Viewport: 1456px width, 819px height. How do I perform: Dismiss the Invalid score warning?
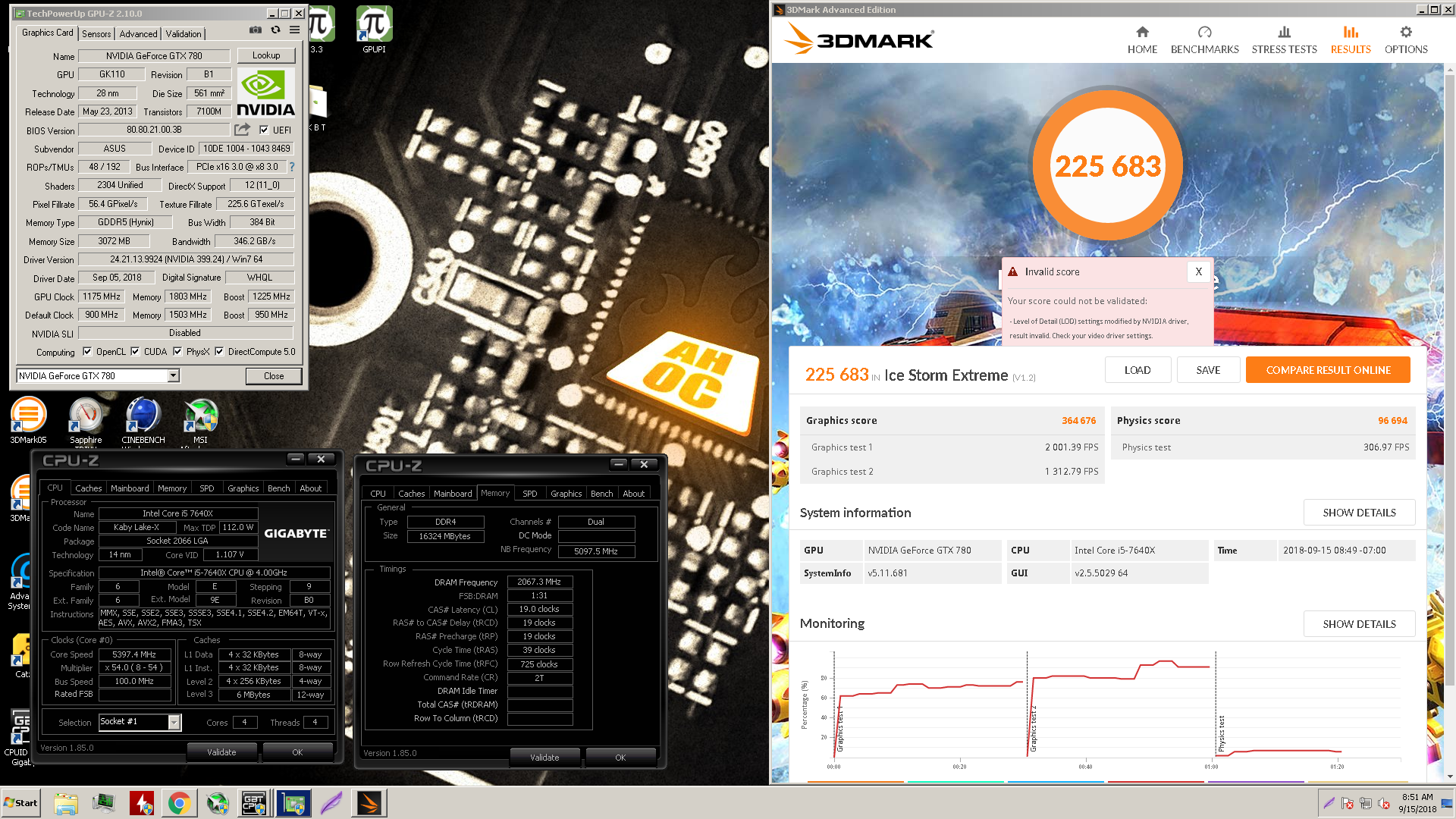coord(1198,271)
